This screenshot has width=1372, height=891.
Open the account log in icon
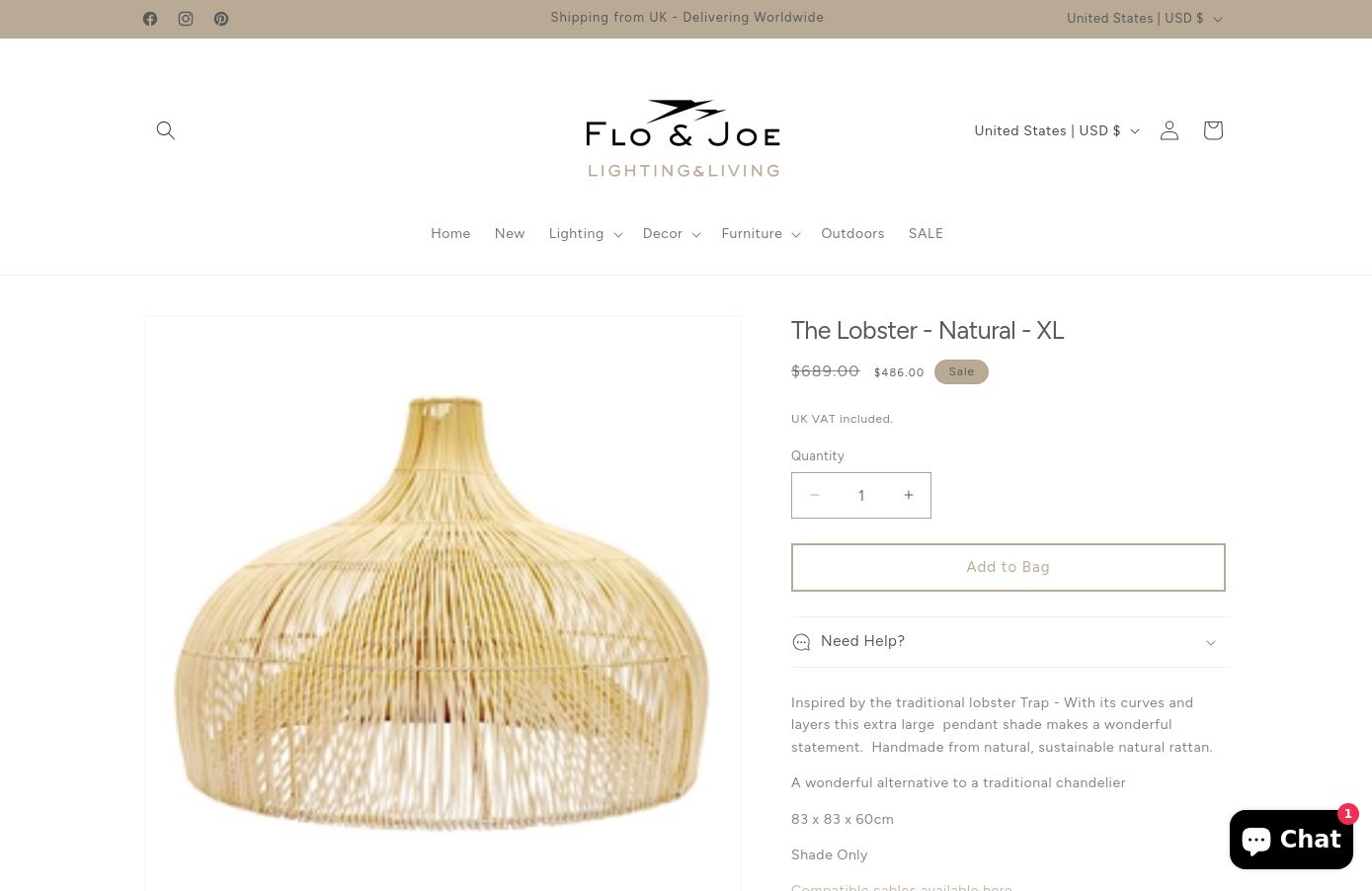(1170, 130)
